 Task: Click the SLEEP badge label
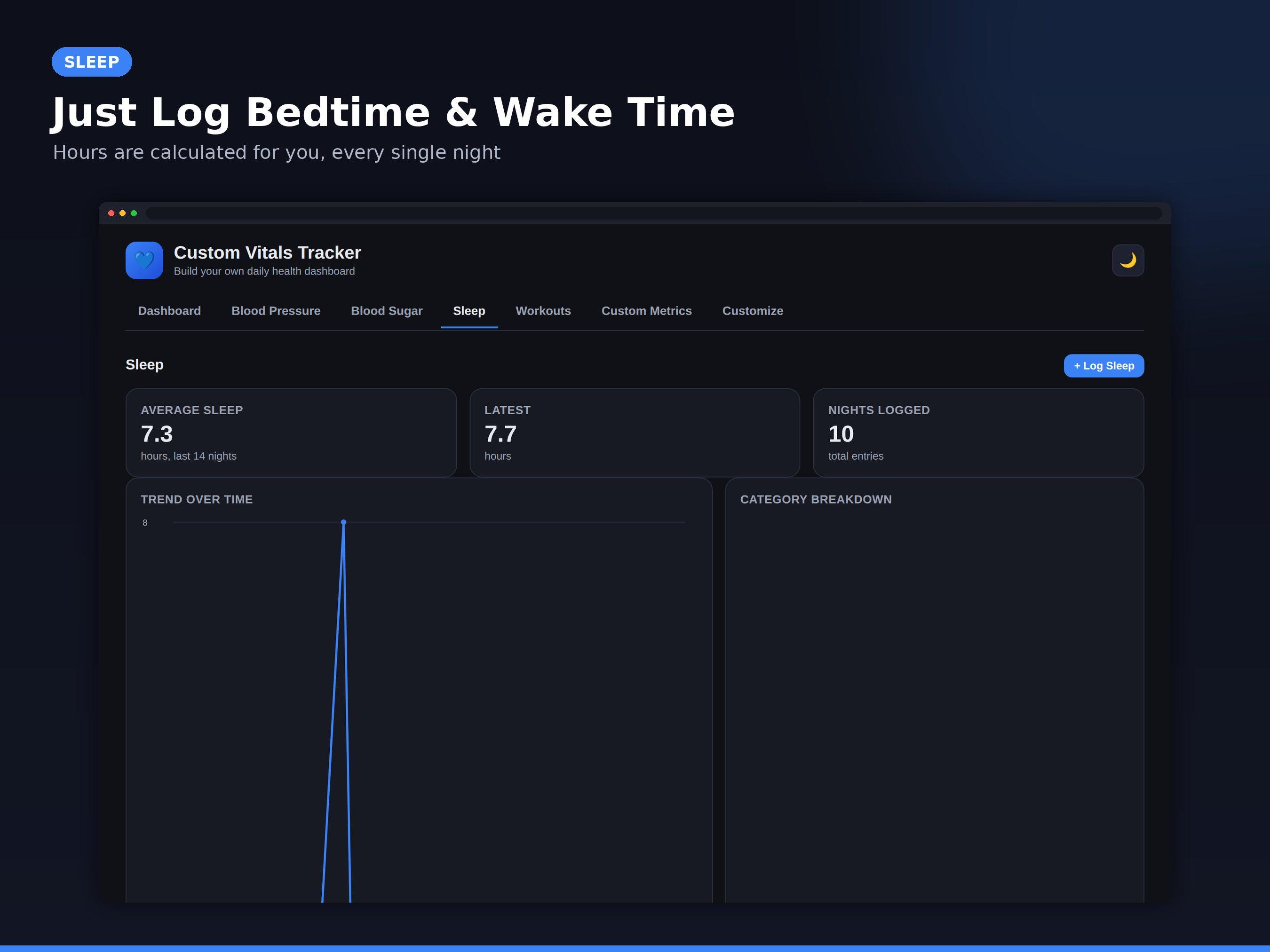click(x=92, y=62)
